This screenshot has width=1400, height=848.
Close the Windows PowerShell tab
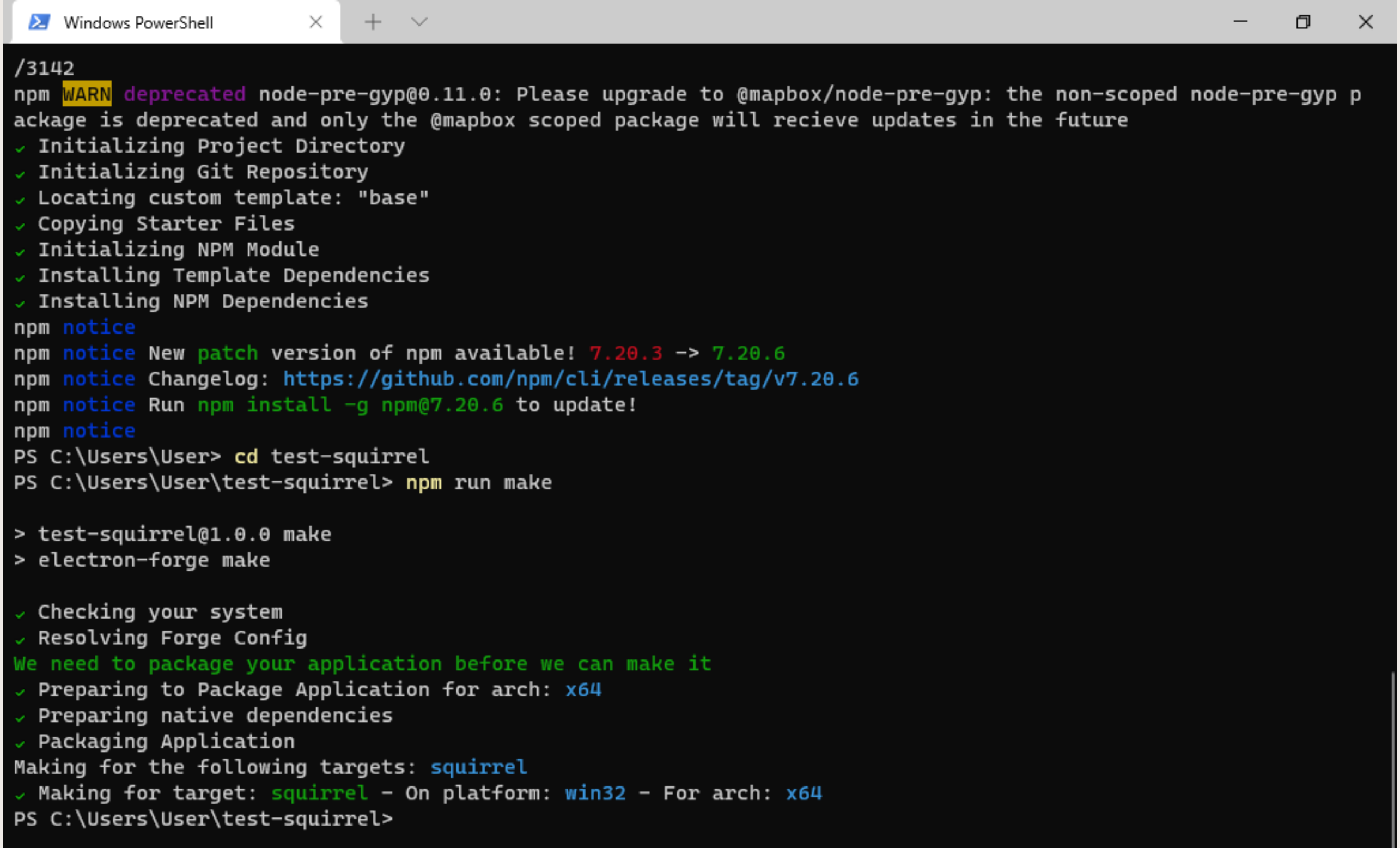[x=316, y=22]
